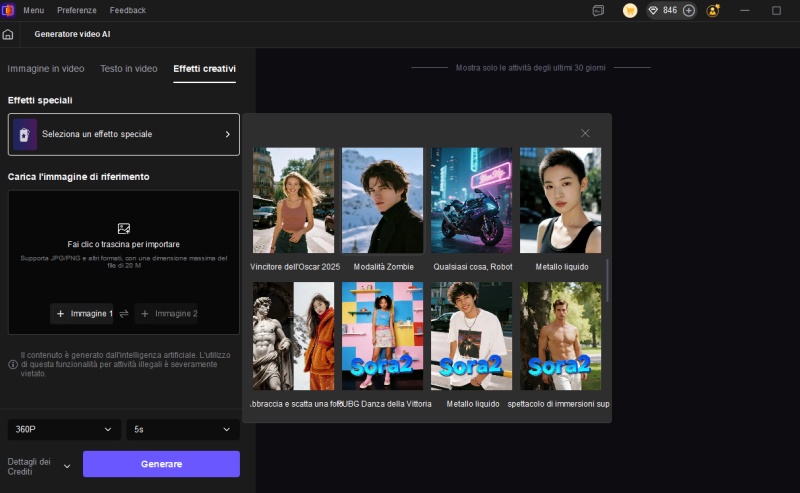
Task: Click the home icon in the top bar
Action: [8, 34]
